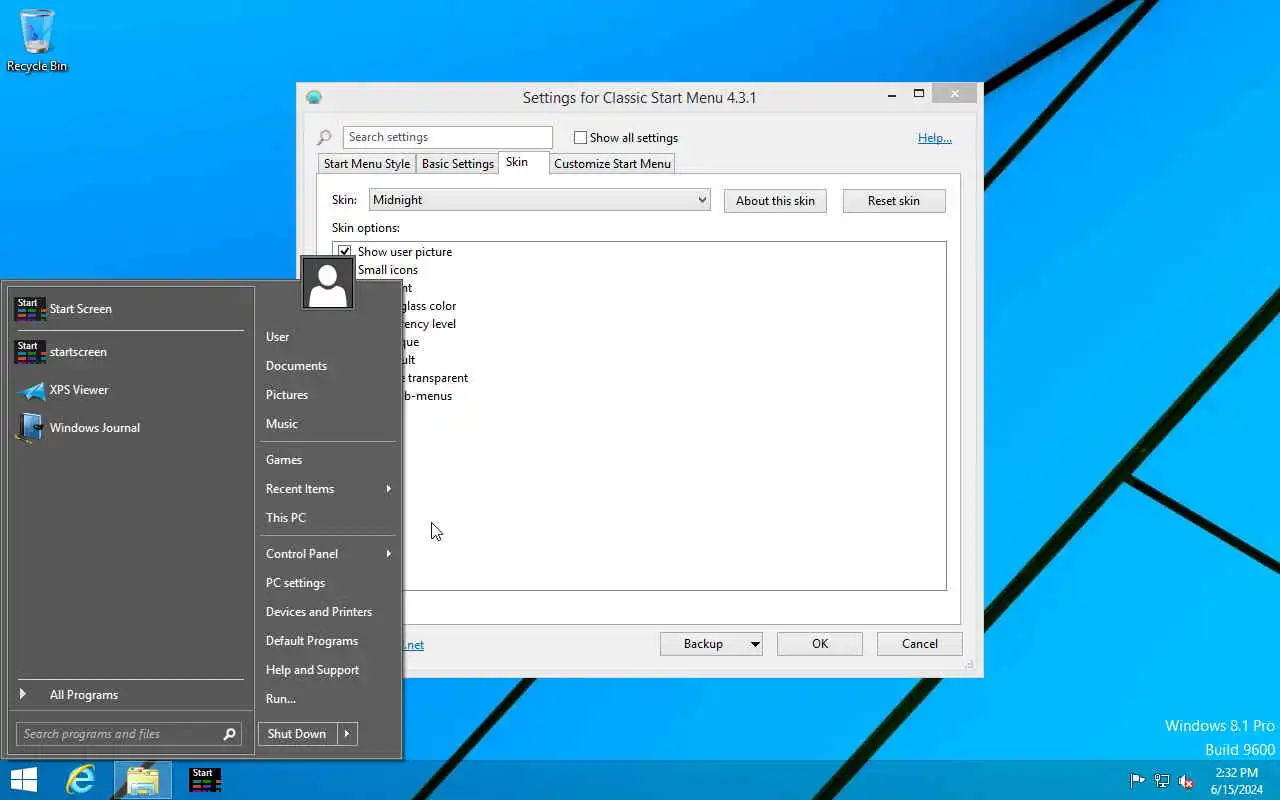Click the About this skin button
Image resolution: width=1280 pixels, height=800 pixels.
(775, 201)
